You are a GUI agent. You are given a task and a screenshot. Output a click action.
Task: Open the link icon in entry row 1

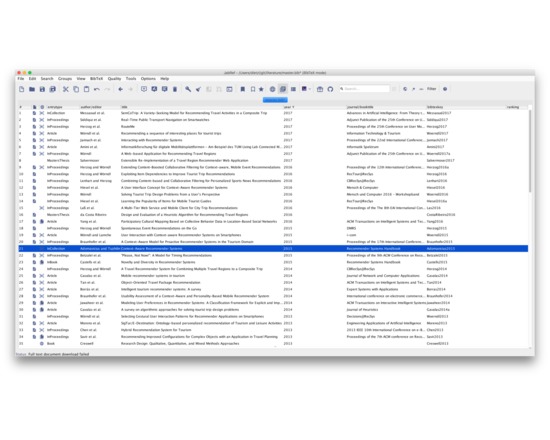(42, 113)
